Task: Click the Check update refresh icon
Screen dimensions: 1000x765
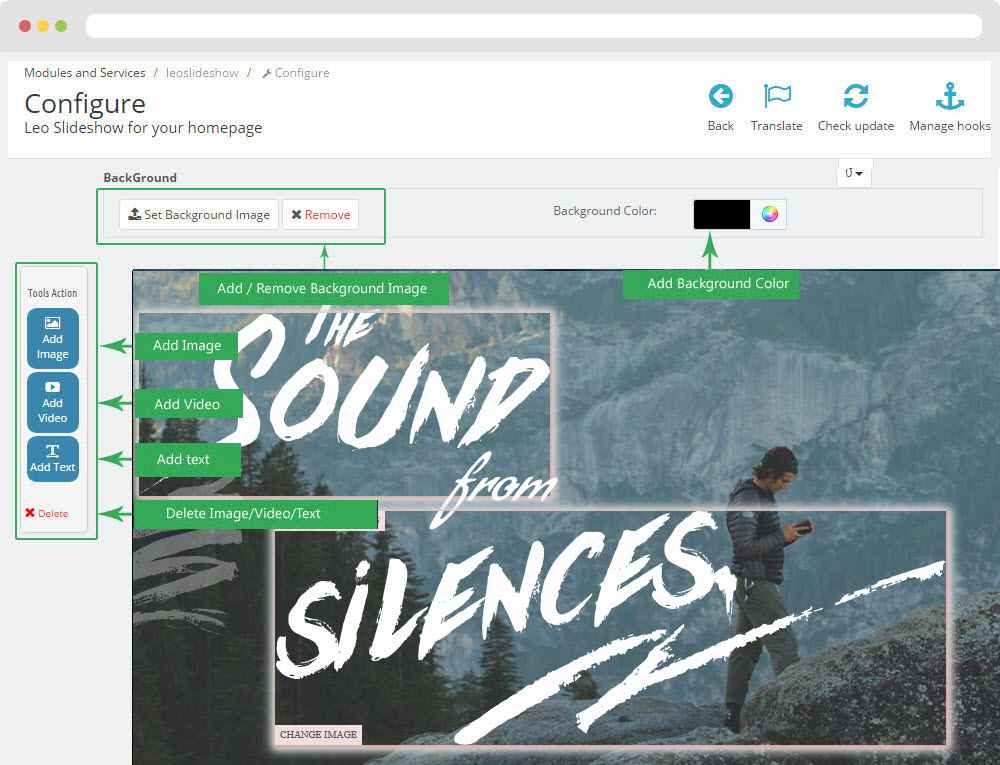Action: pos(856,97)
